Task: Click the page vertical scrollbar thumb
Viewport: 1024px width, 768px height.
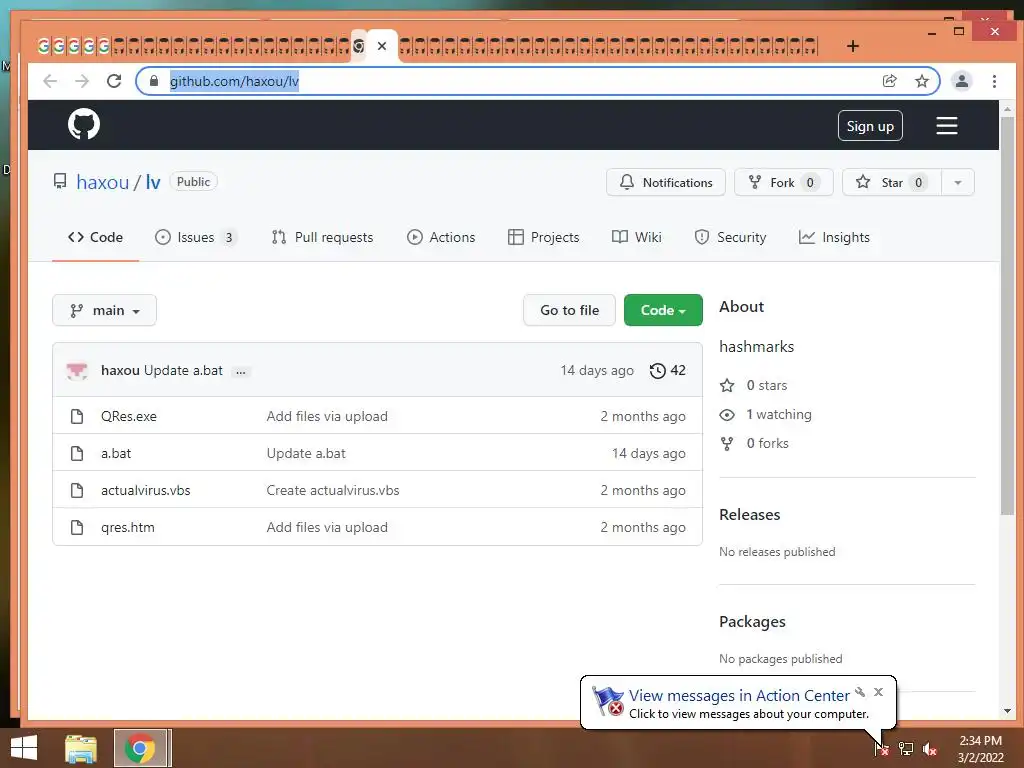Action: 1007,315
